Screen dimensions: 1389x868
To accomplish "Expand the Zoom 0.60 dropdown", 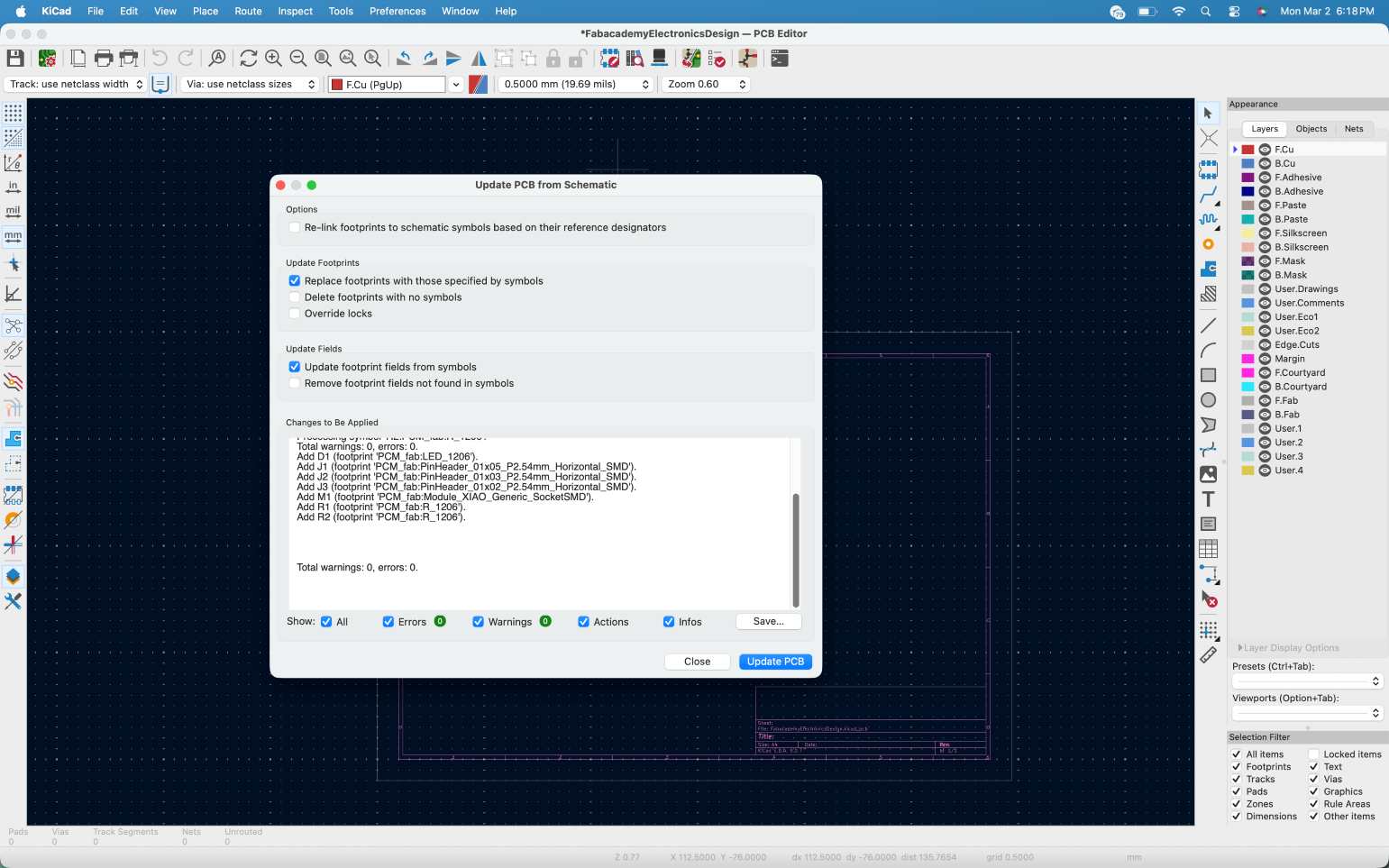I will pyautogui.click(x=706, y=84).
